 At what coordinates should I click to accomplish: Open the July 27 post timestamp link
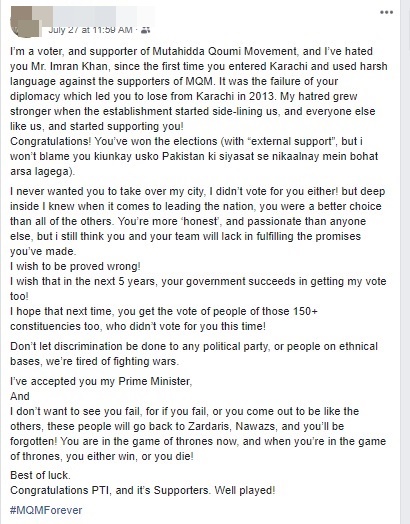pos(90,30)
